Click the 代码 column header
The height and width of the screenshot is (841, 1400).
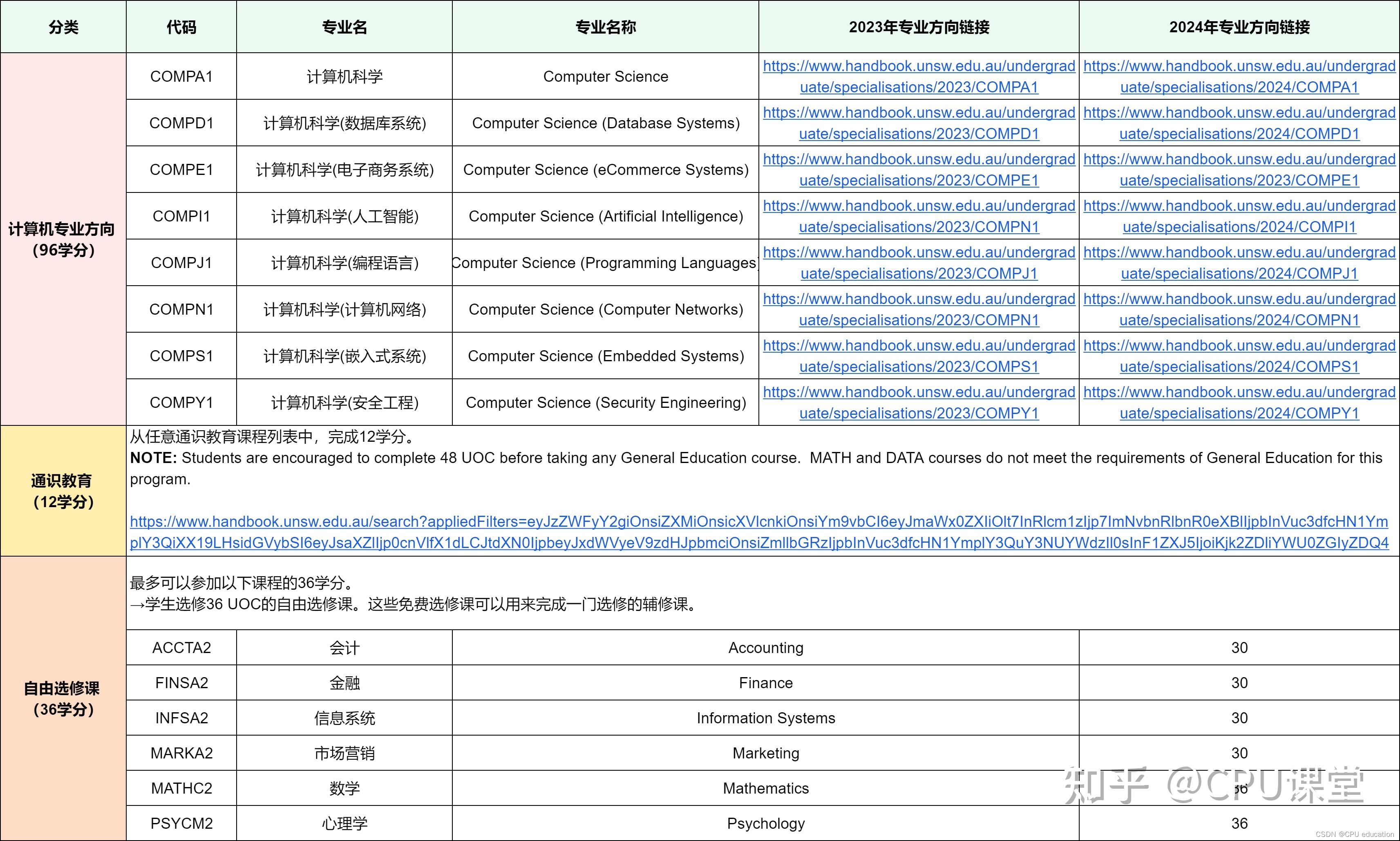[x=181, y=27]
